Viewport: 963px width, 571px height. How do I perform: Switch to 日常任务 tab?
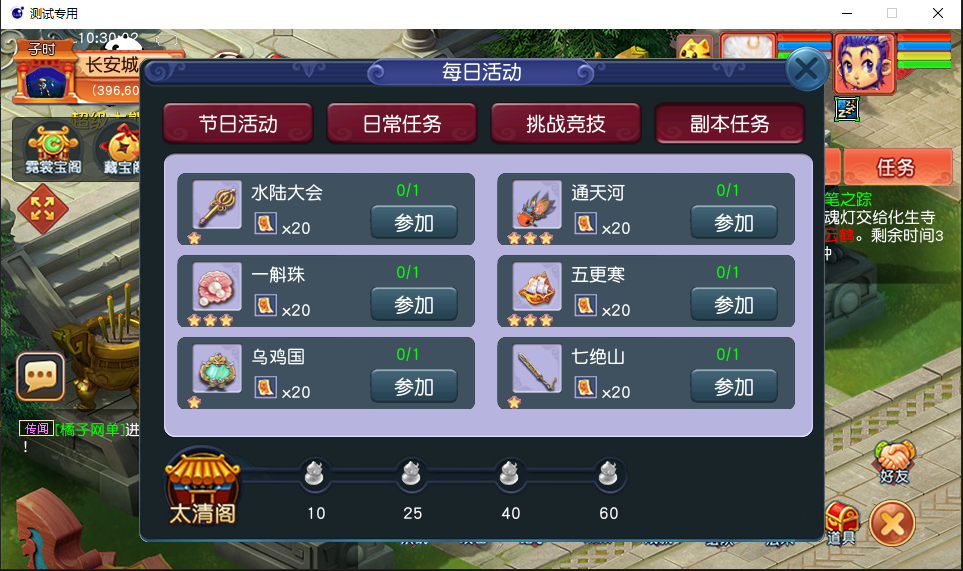(402, 124)
